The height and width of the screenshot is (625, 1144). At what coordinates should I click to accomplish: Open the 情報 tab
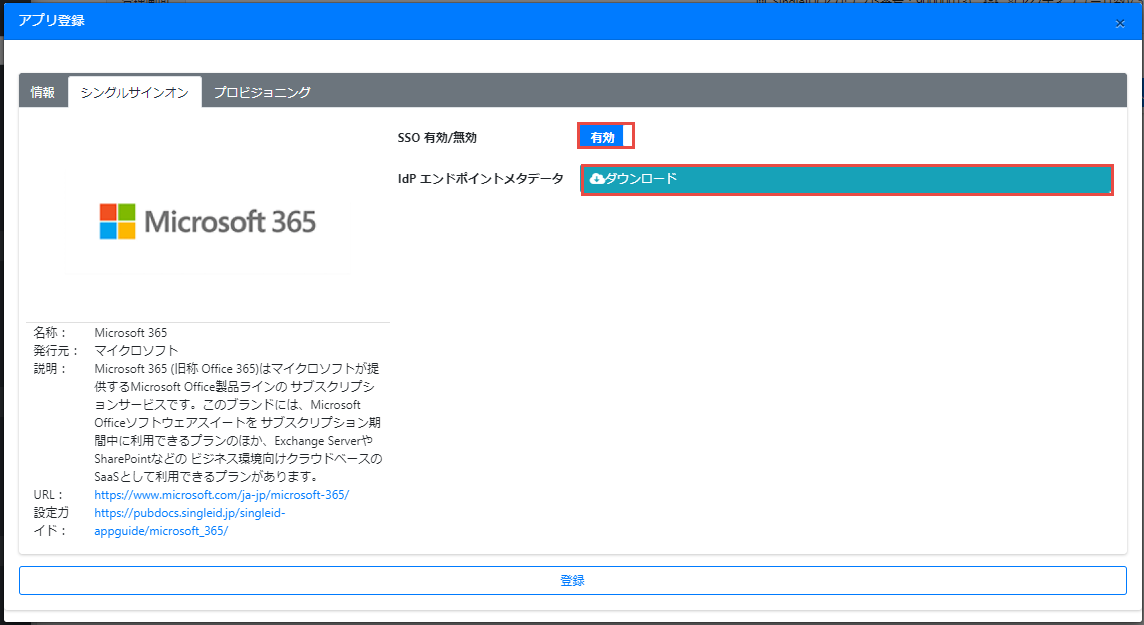(x=43, y=92)
